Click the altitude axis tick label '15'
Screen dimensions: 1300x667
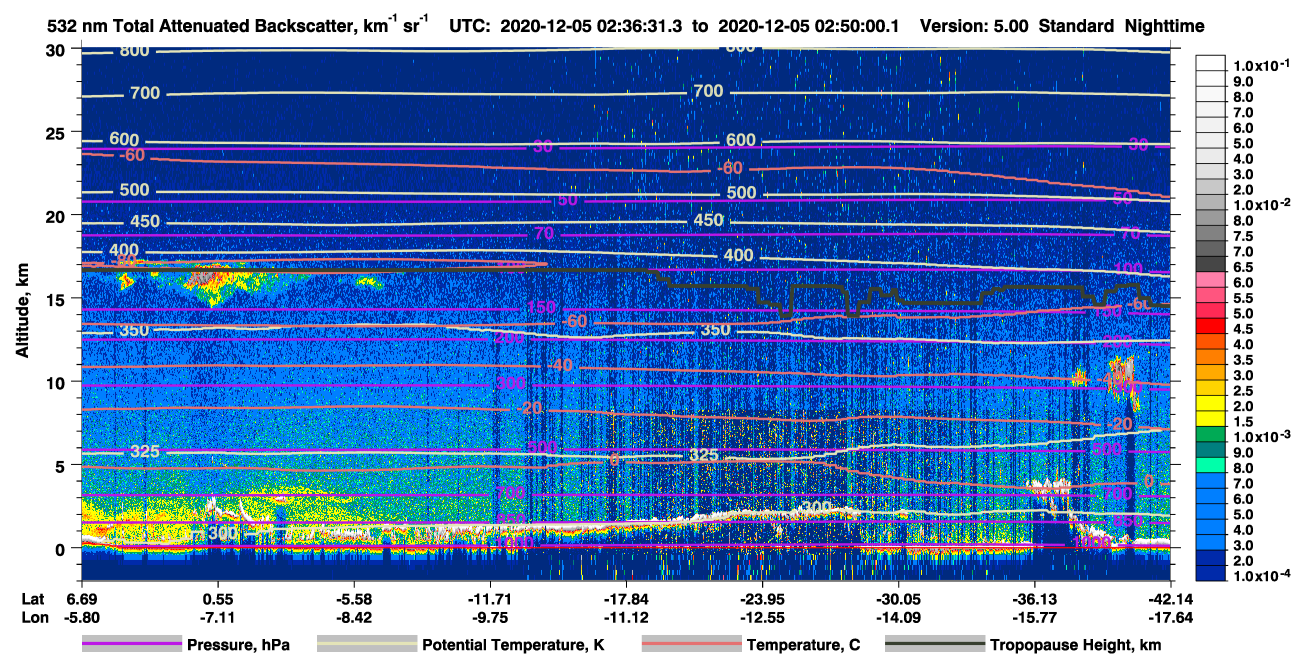click(x=57, y=299)
